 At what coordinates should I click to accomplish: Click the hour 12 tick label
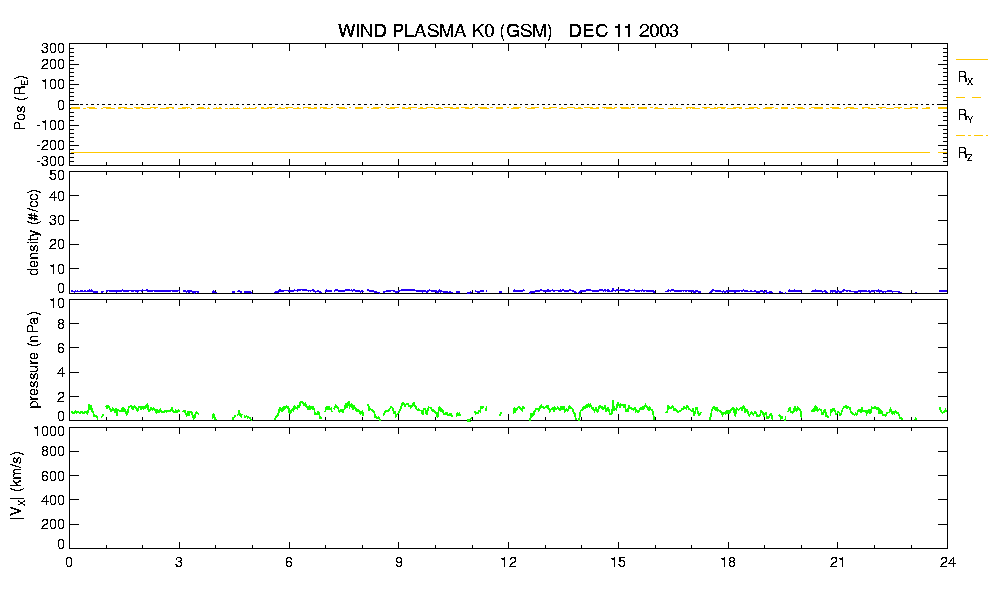509,562
